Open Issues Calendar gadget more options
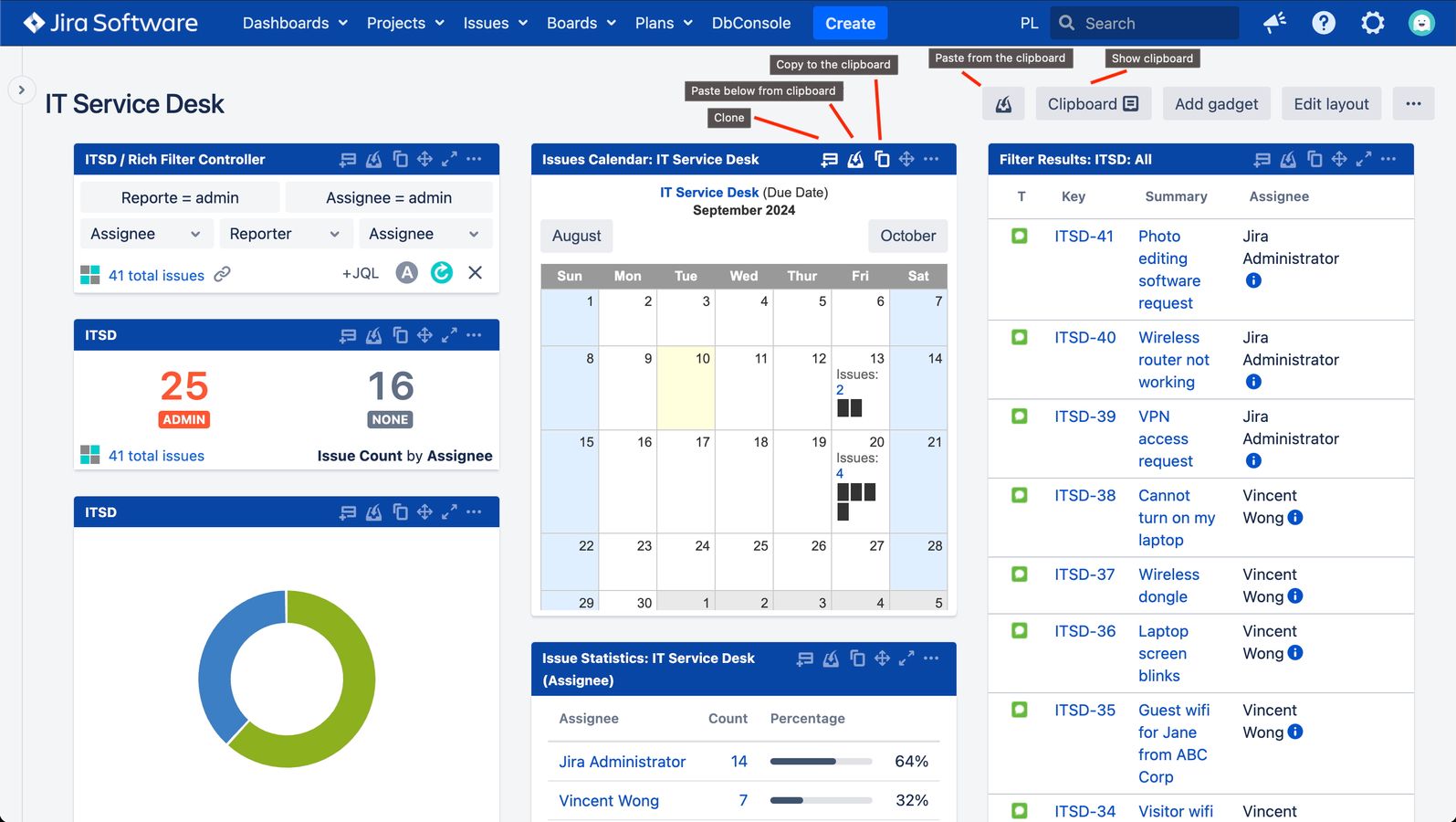Viewport: 1456px width, 822px height. (931, 159)
